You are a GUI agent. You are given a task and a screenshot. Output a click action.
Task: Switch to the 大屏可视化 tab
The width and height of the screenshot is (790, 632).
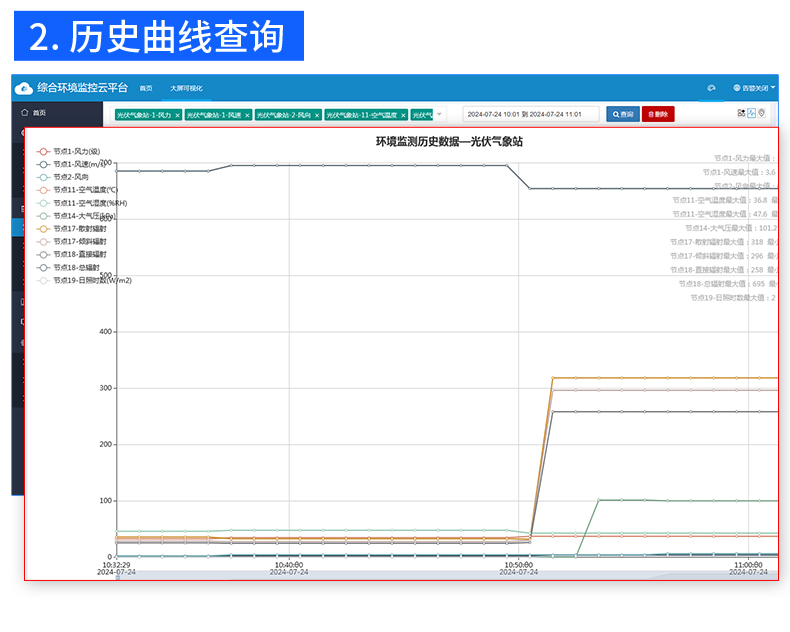[186, 88]
